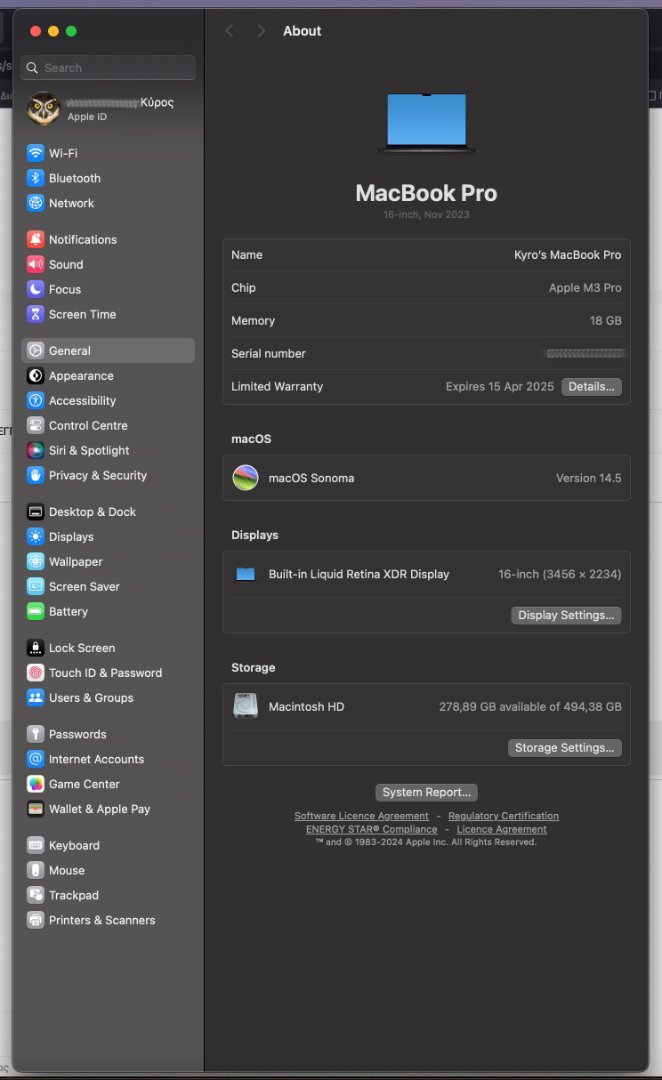
Task: Click the Macintosh HD drive icon
Action: click(245, 706)
